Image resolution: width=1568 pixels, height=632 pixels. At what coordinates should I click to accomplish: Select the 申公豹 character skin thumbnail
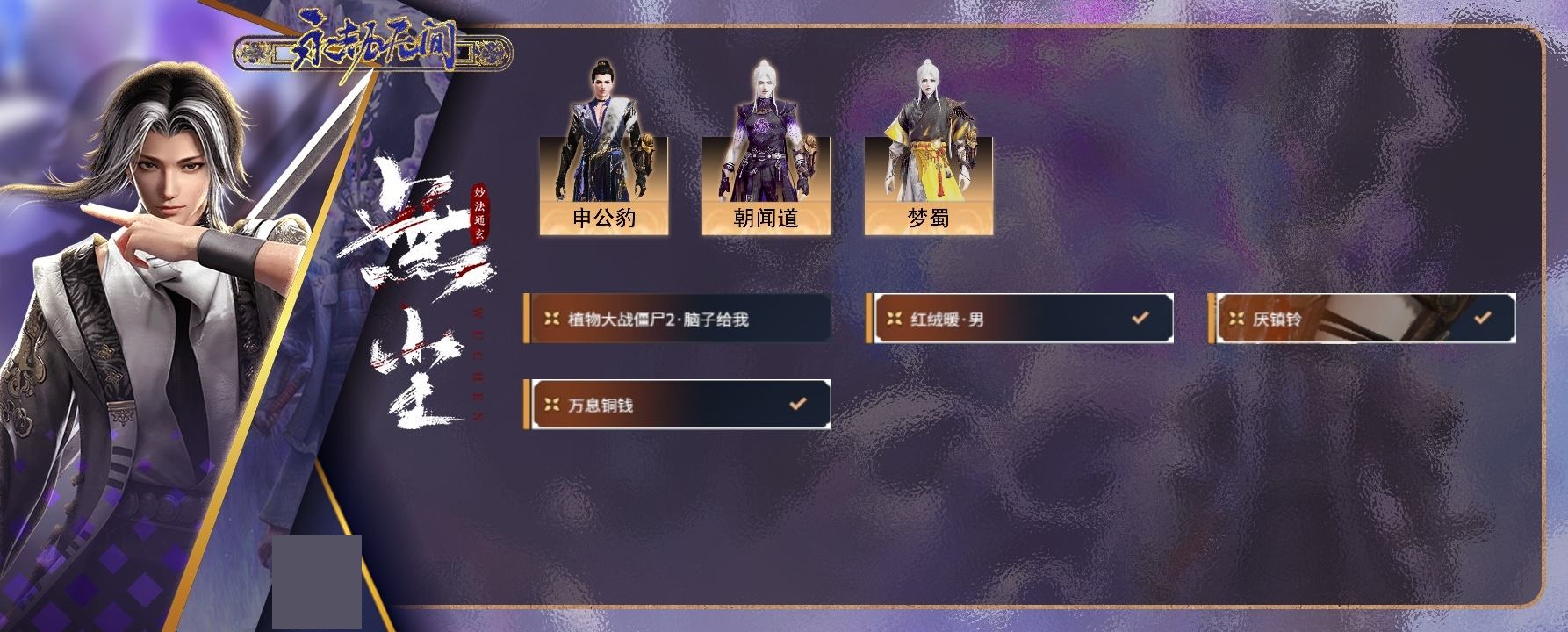click(604, 147)
